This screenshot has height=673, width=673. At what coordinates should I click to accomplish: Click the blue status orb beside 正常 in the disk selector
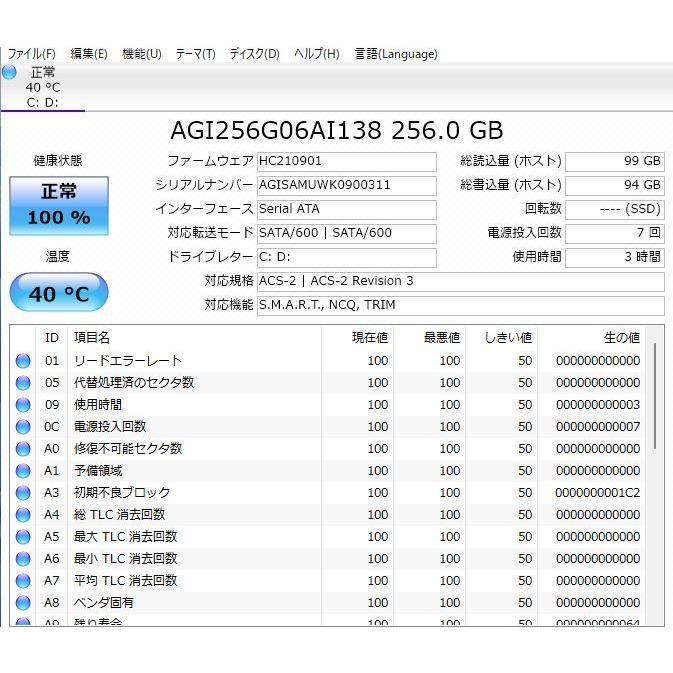coord(9,72)
